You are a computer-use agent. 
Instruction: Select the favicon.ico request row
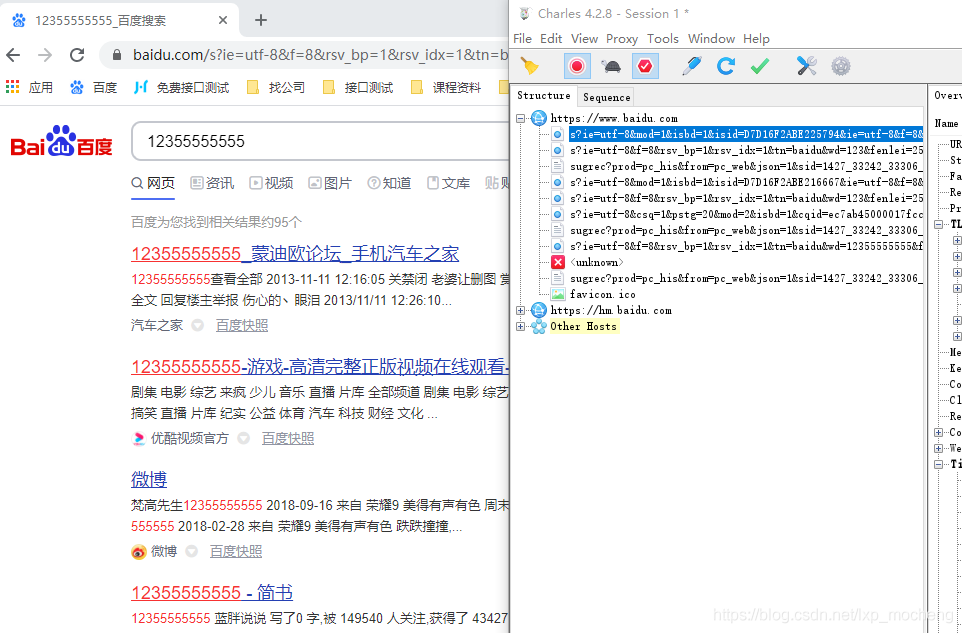pyautogui.click(x=602, y=294)
